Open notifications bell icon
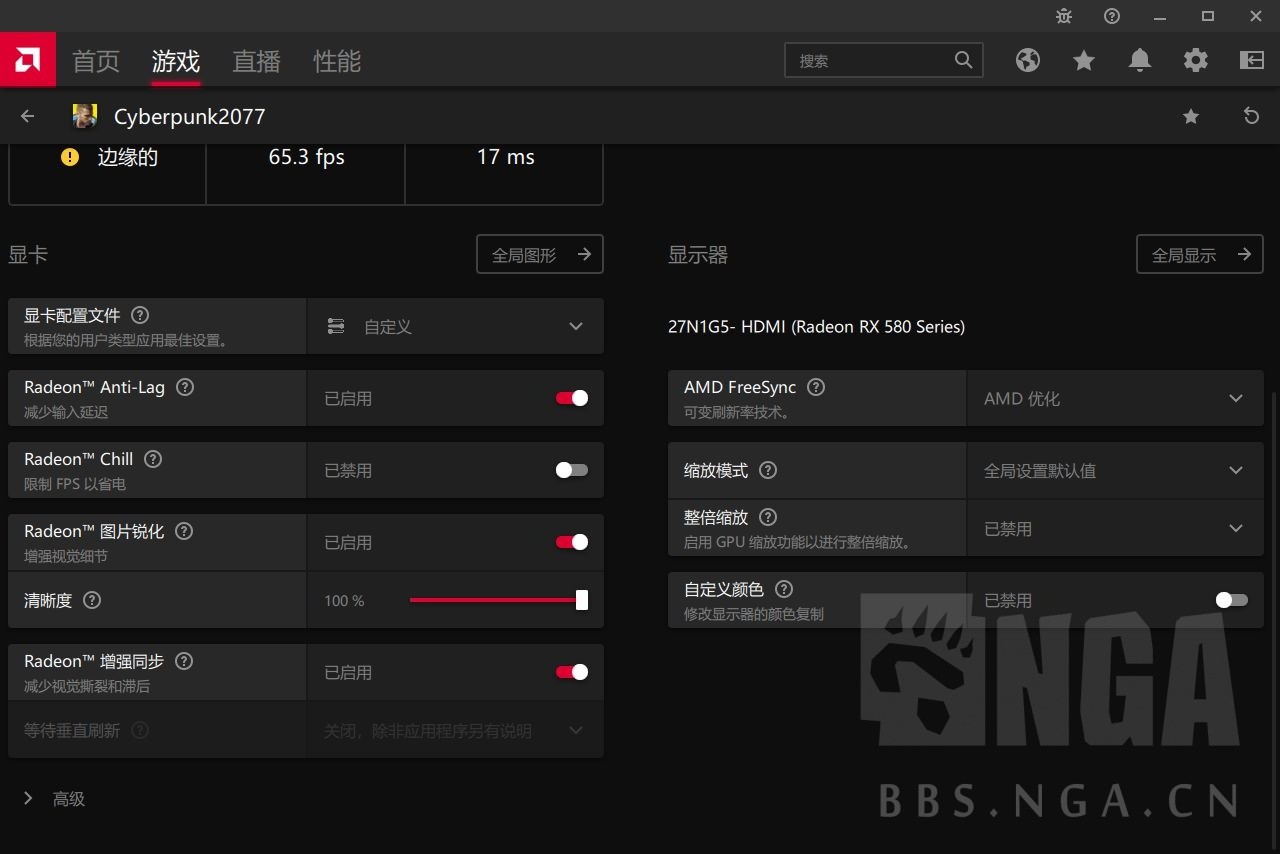 click(1139, 60)
